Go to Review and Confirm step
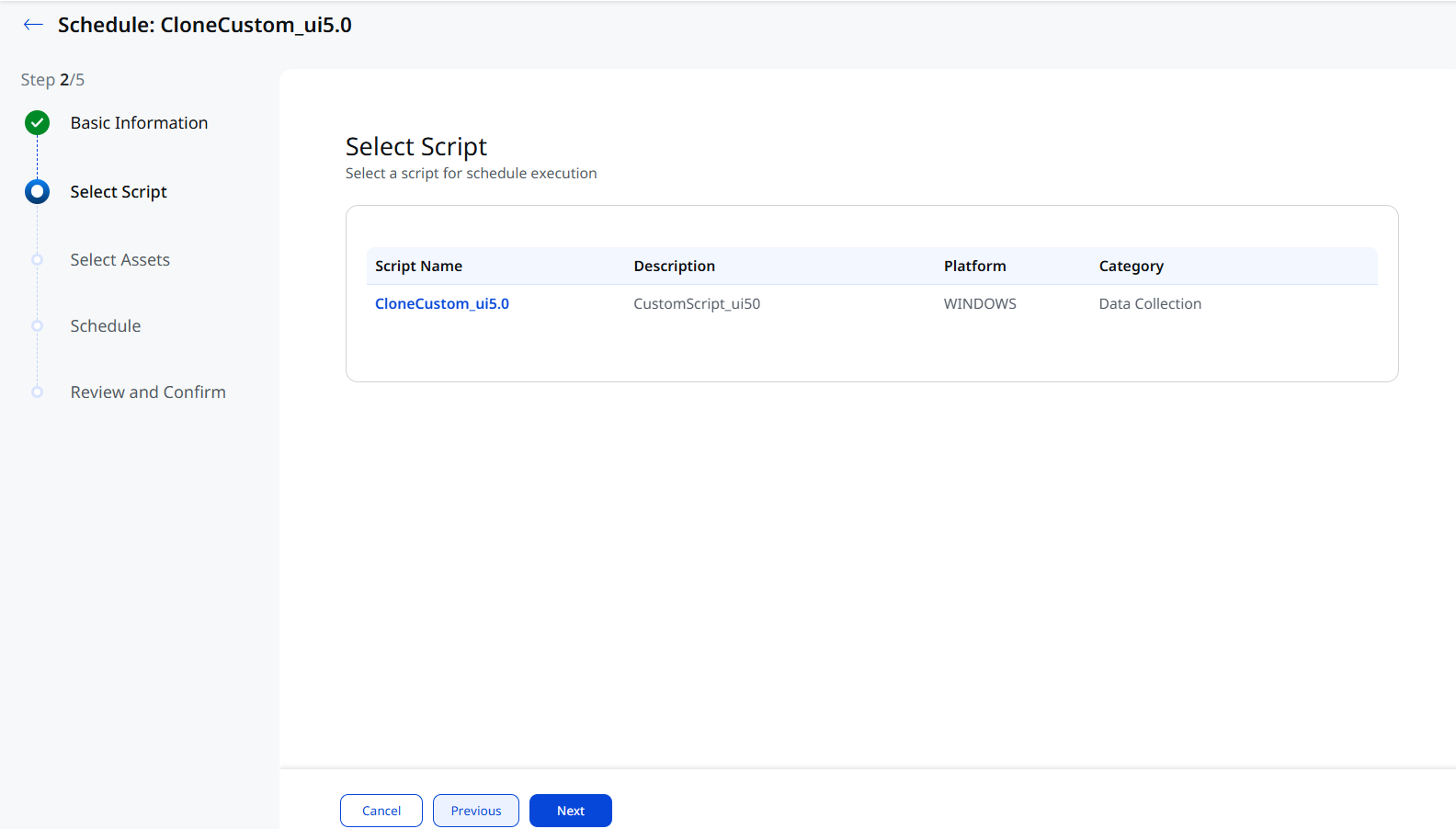The width and height of the screenshot is (1456, 829). pos(148,392)
